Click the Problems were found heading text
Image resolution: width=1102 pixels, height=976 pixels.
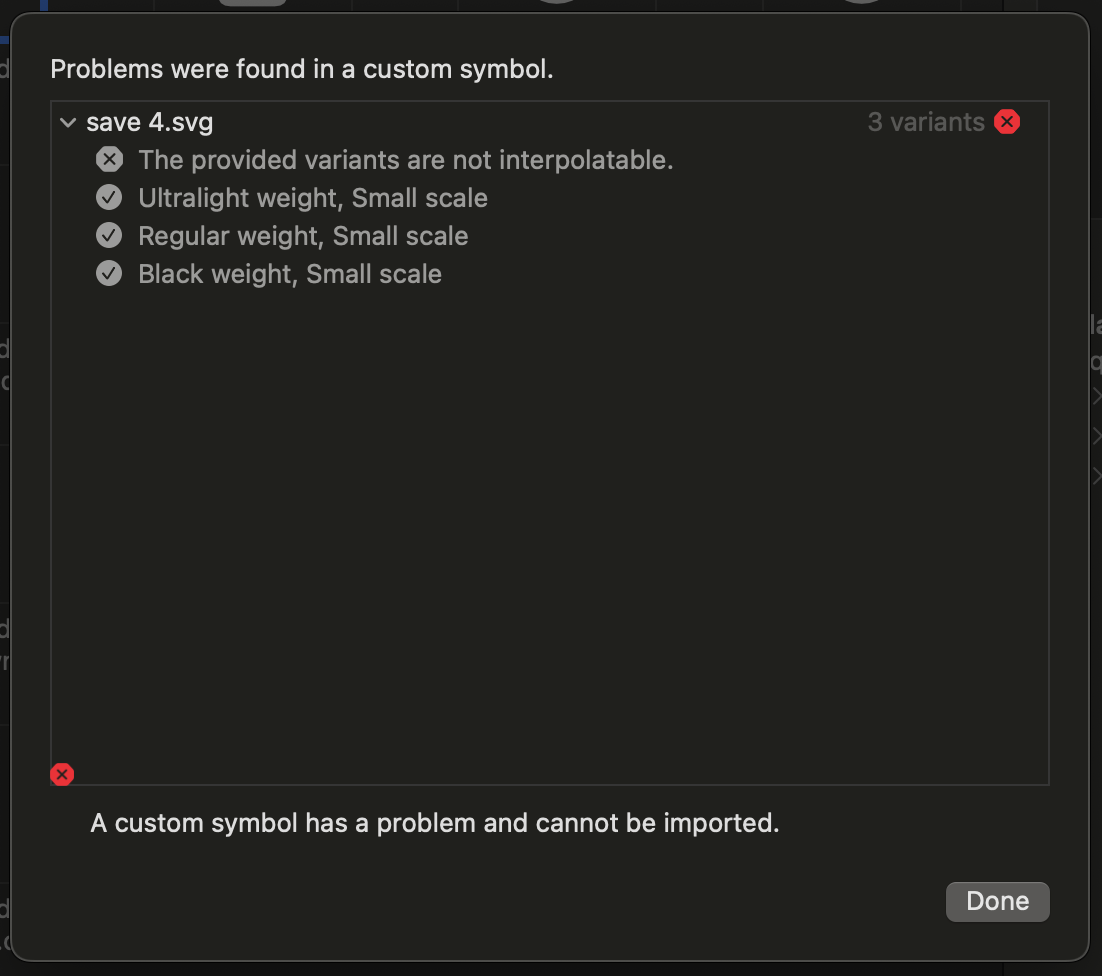pyautogui.click(x=302, y=69)
